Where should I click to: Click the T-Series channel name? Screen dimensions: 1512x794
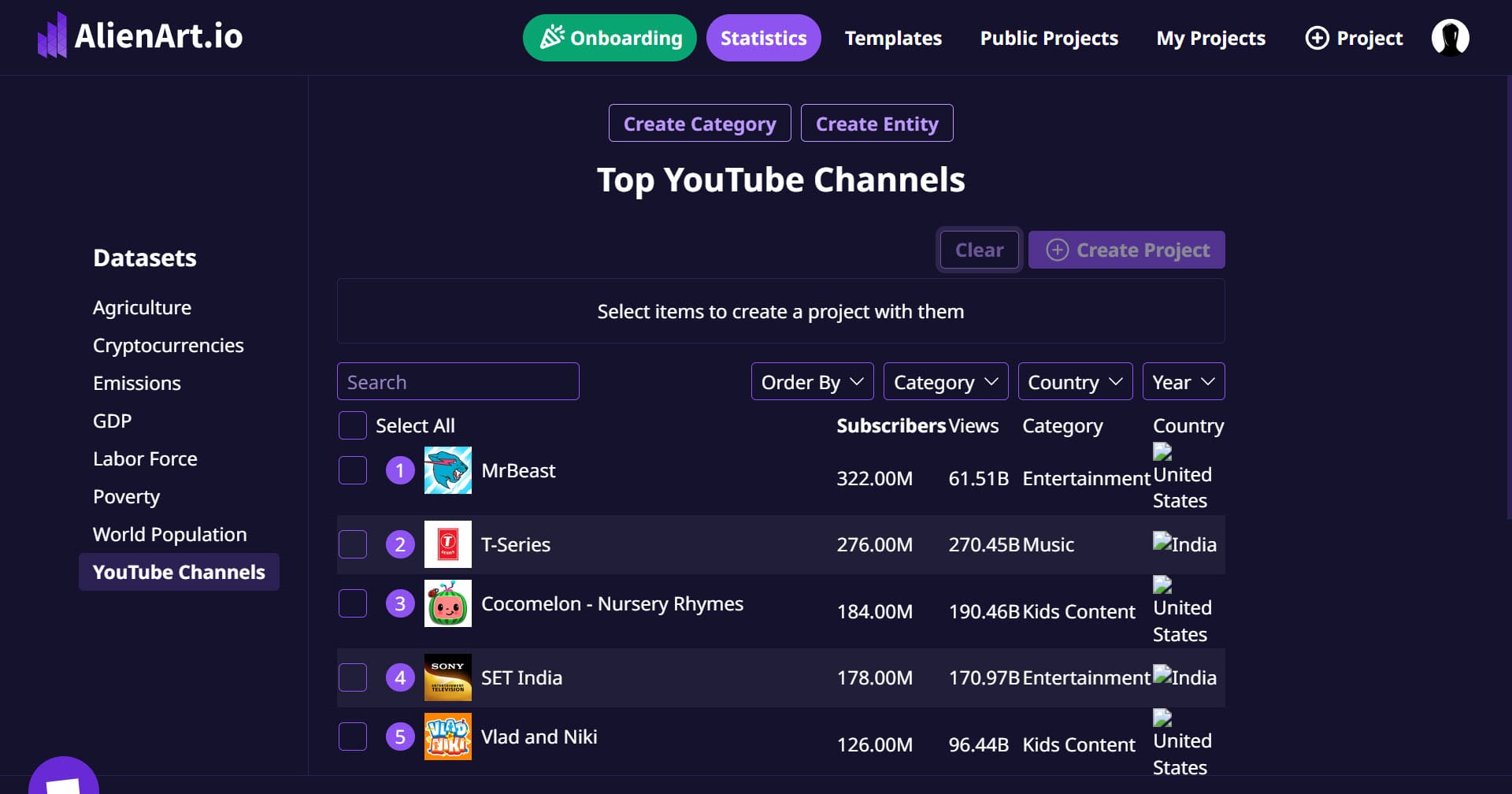click(516, 544)
